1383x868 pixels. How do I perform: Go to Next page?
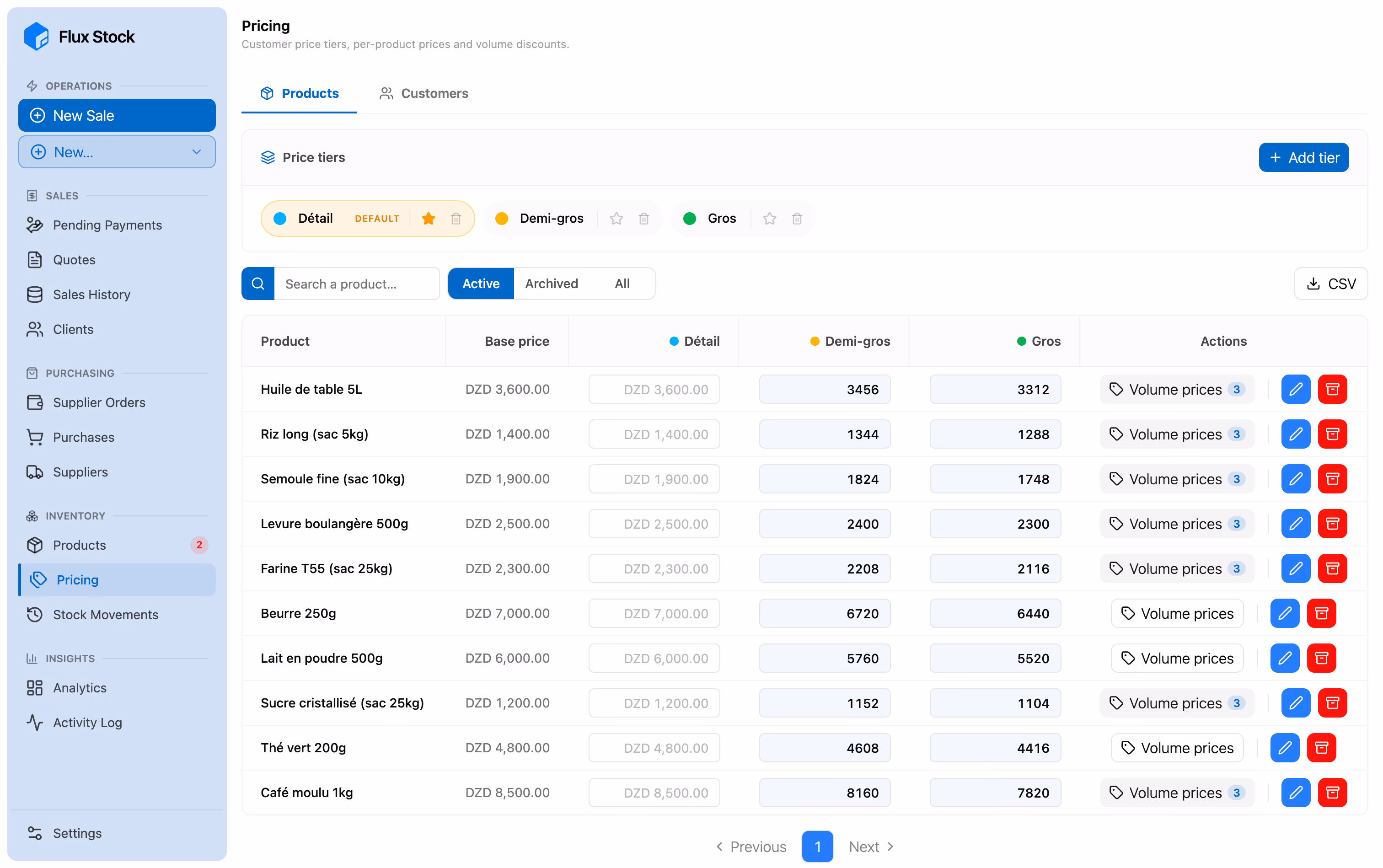tap(872, 846)
